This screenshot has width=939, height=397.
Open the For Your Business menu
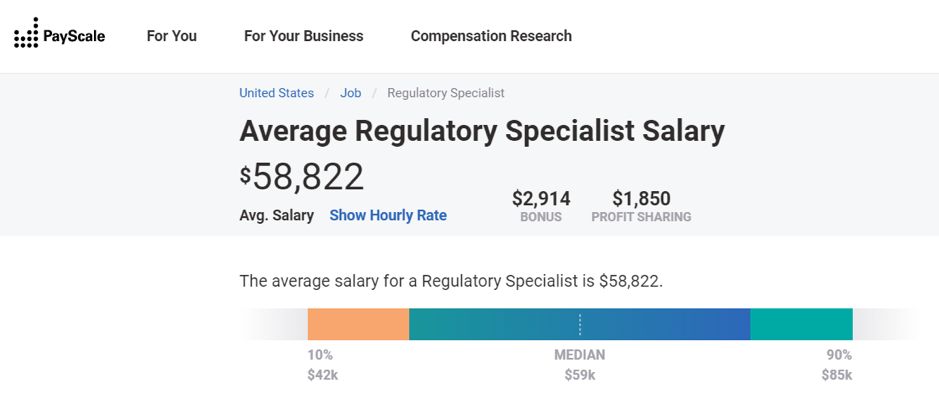coord(304,36)
